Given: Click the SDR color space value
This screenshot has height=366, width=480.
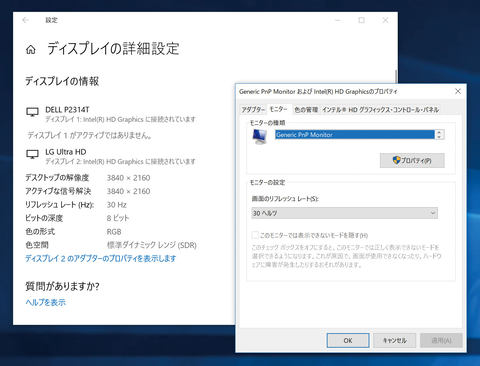Looking at the screenshot, I should click(152, 245).
